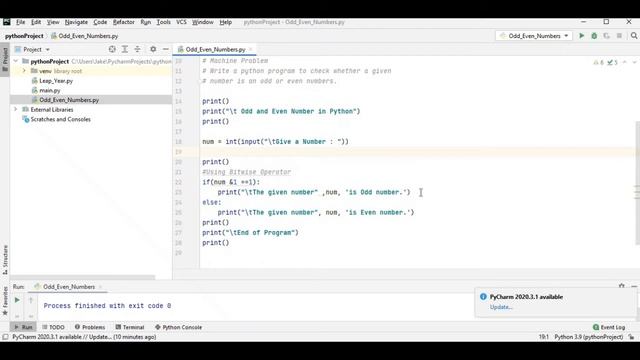Close the Odd_Even_Numbers run tab
Image resolution: width=640 pixels, height=360 pixels.
click(x=100, y=287)
